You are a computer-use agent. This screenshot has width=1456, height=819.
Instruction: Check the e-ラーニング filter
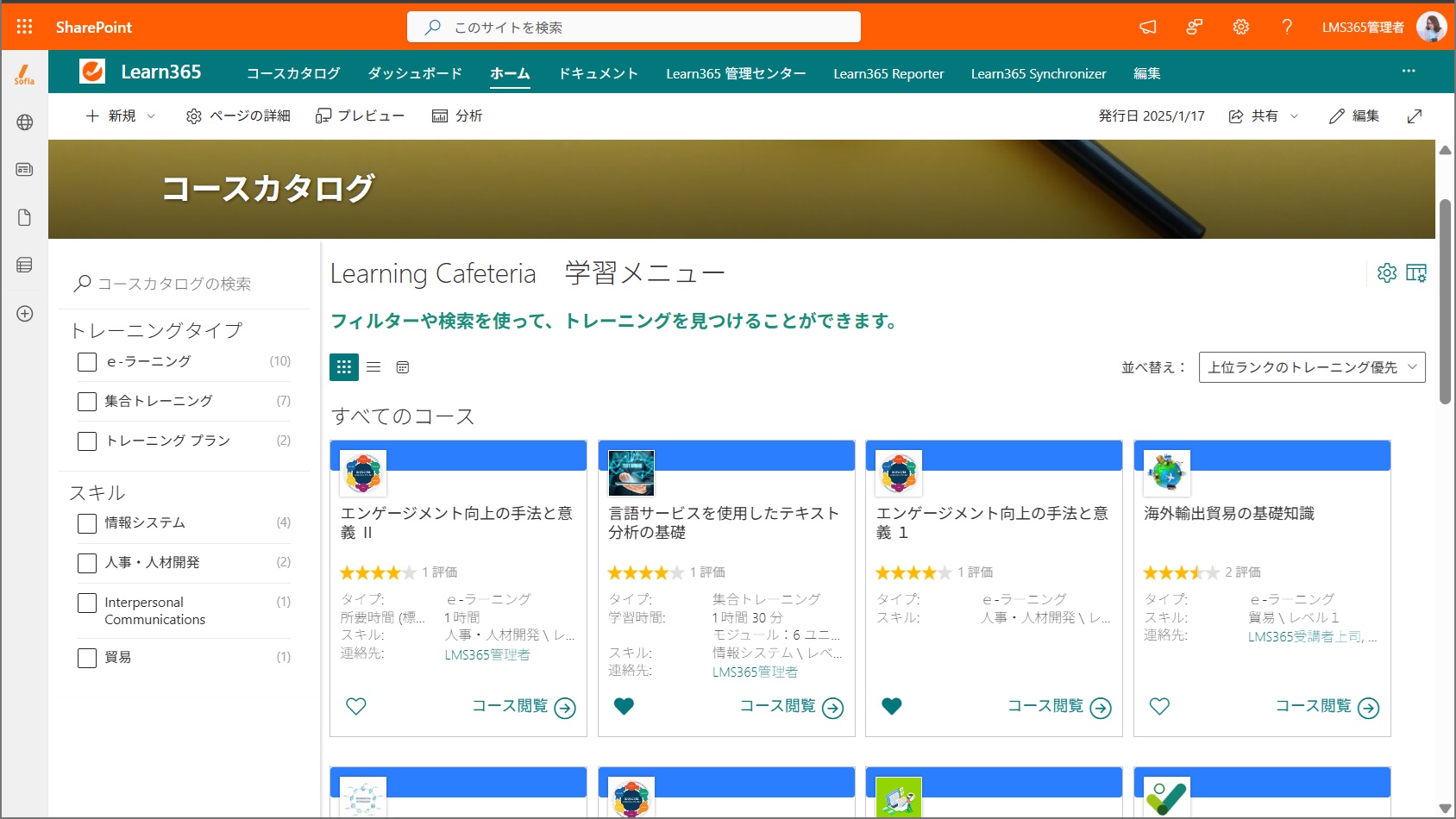(87, 362)
